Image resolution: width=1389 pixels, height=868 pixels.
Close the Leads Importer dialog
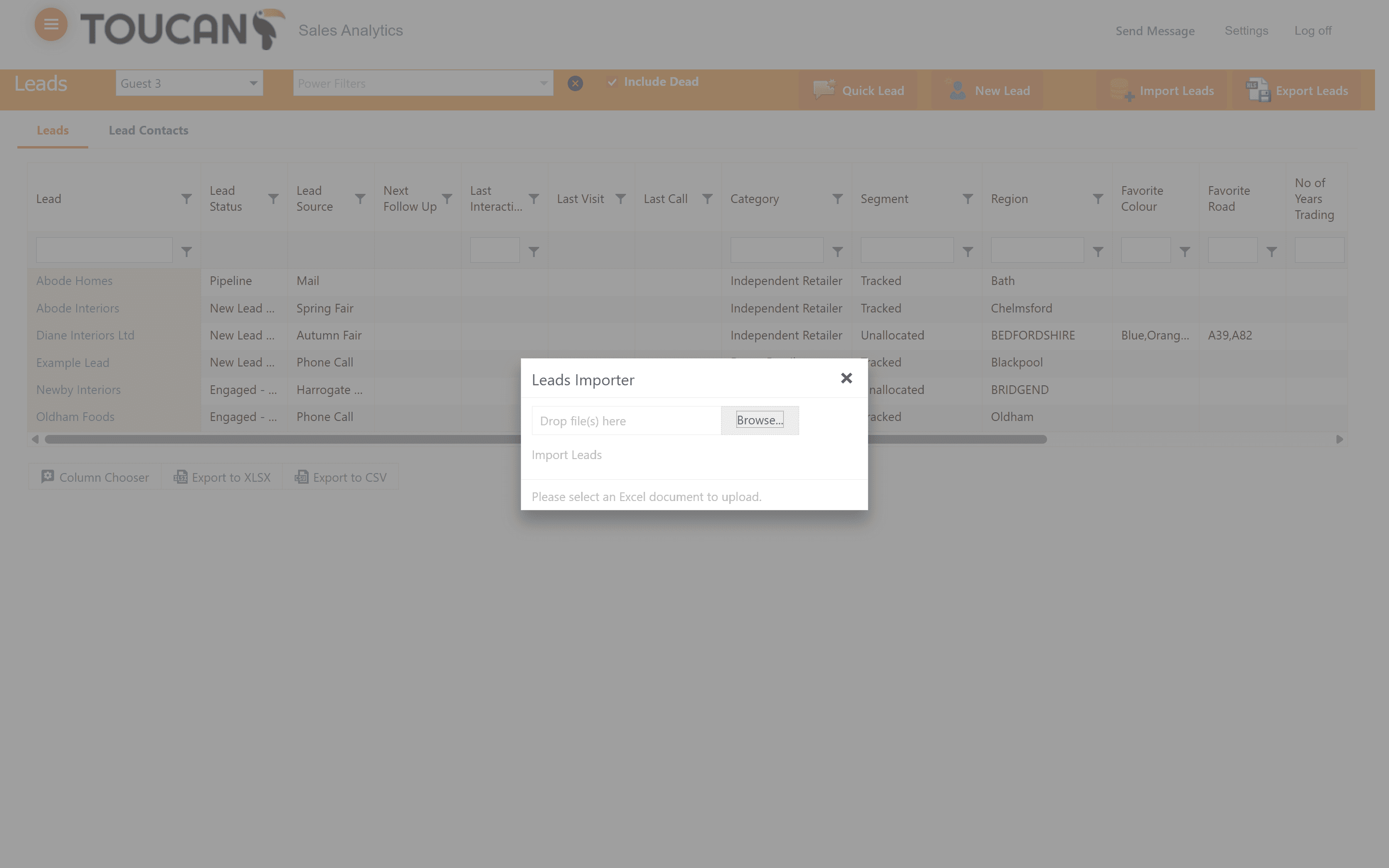(846, 378)
